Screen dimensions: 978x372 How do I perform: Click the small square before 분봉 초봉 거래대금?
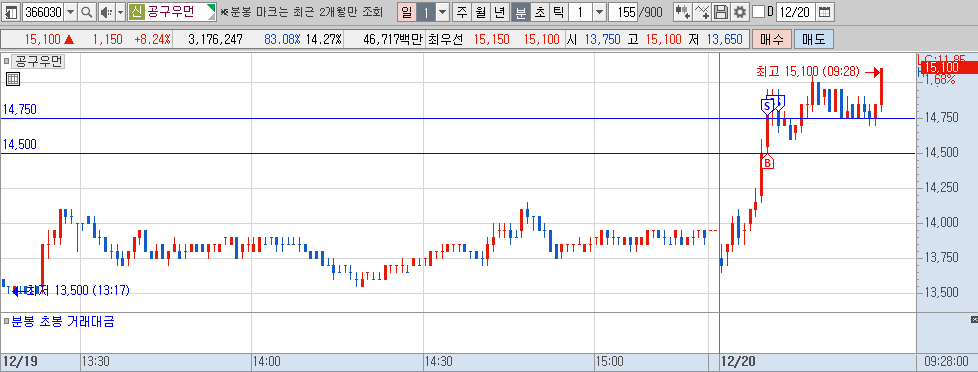6,321
